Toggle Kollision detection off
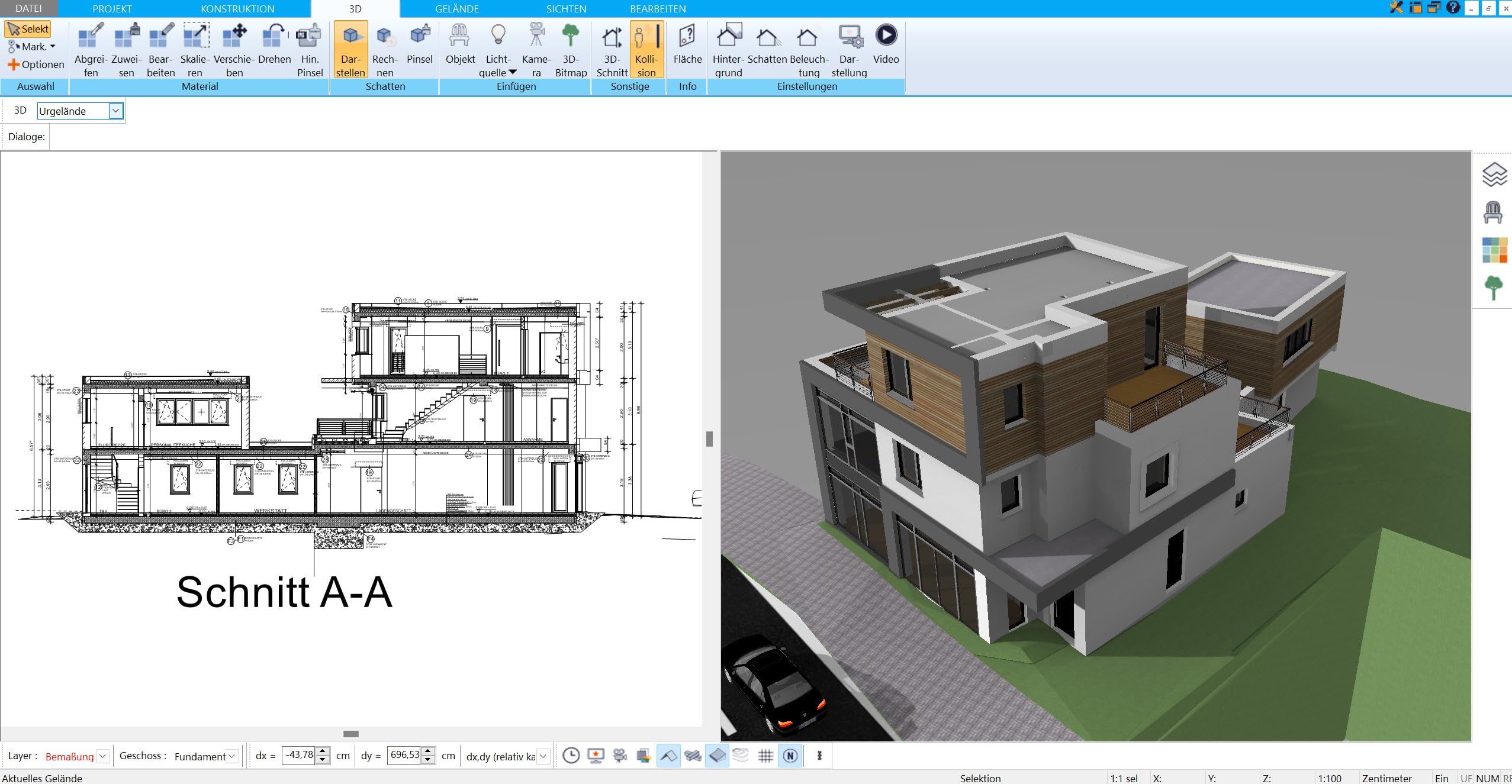1512x784 pixels. pos(646,50)
